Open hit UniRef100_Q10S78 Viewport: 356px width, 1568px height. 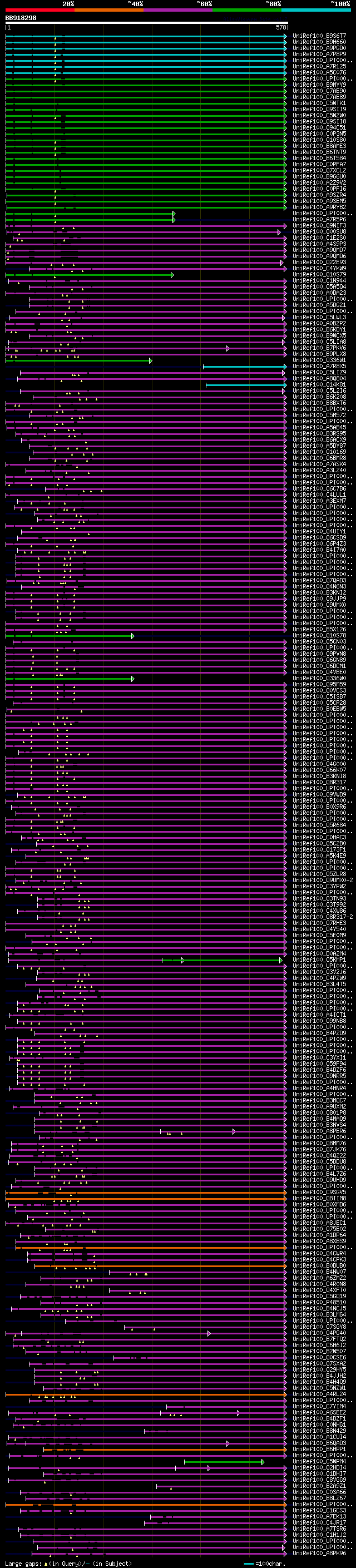[319, 635]
